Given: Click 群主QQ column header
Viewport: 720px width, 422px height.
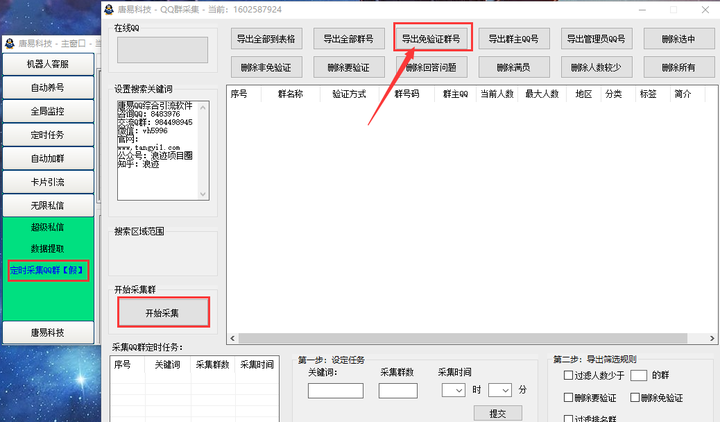Looking at the screenshot, I should pos(456,94).
